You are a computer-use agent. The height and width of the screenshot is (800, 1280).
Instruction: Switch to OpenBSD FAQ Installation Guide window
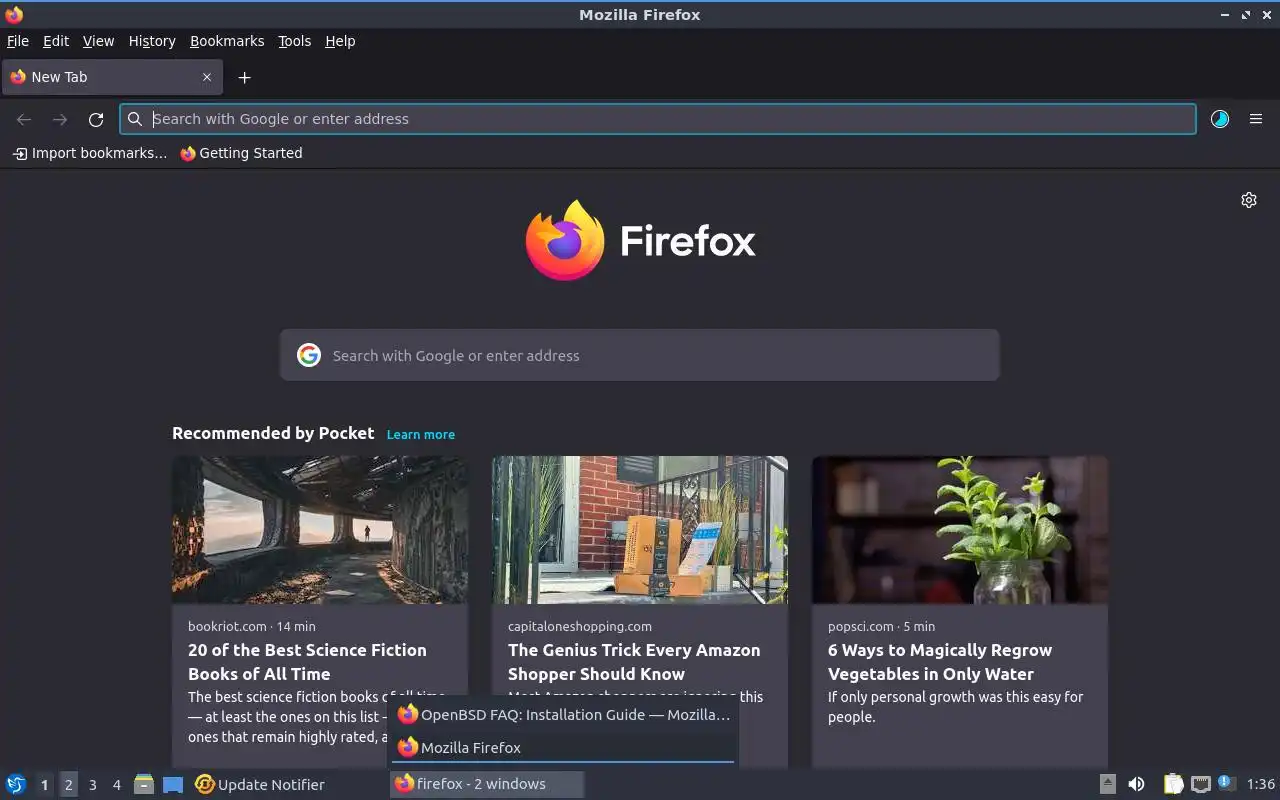564,714
